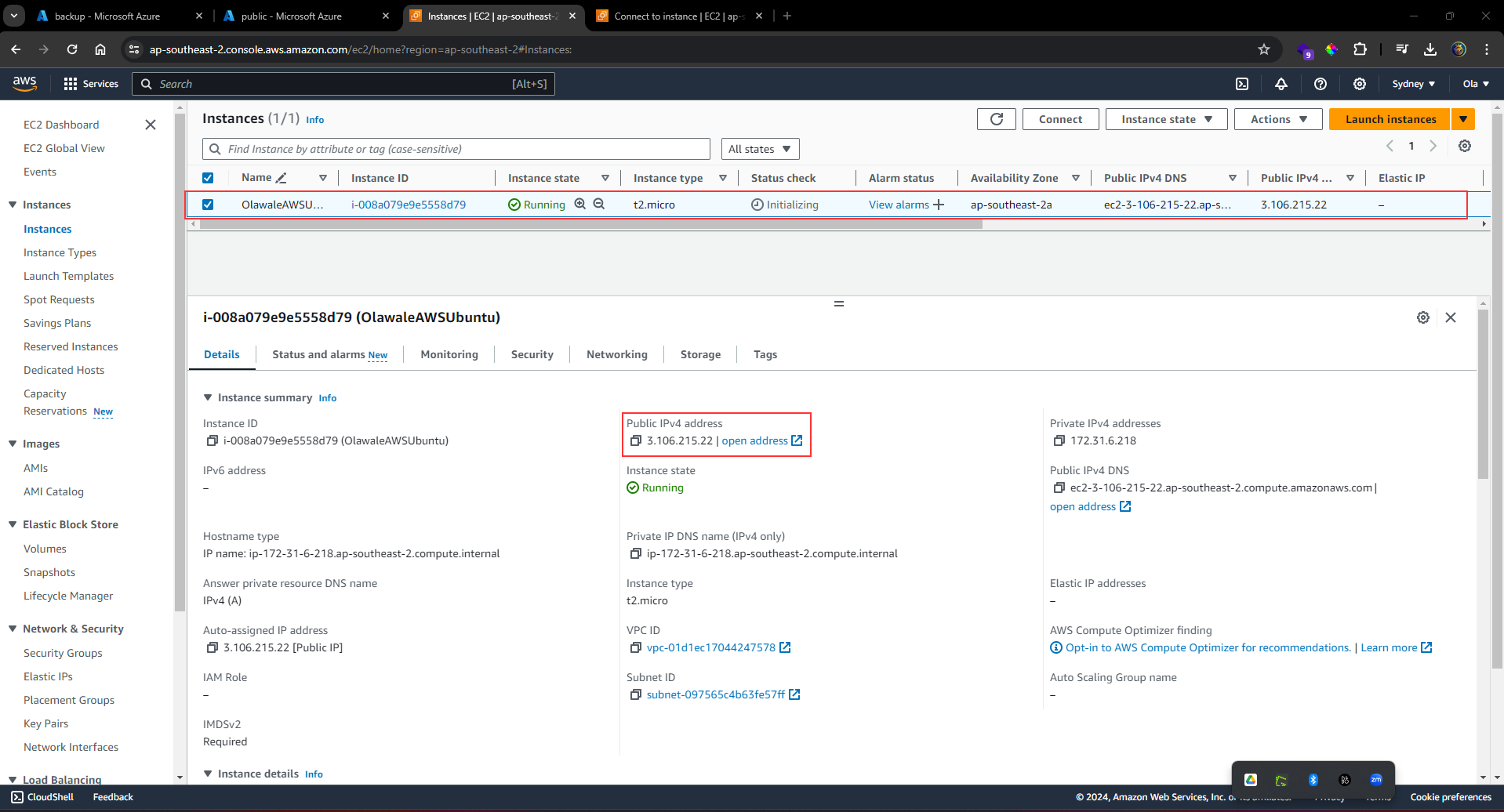This screenshot has width=1504, height=812.
Task: Open the Actions dropdown
Action: point(1278,119)
